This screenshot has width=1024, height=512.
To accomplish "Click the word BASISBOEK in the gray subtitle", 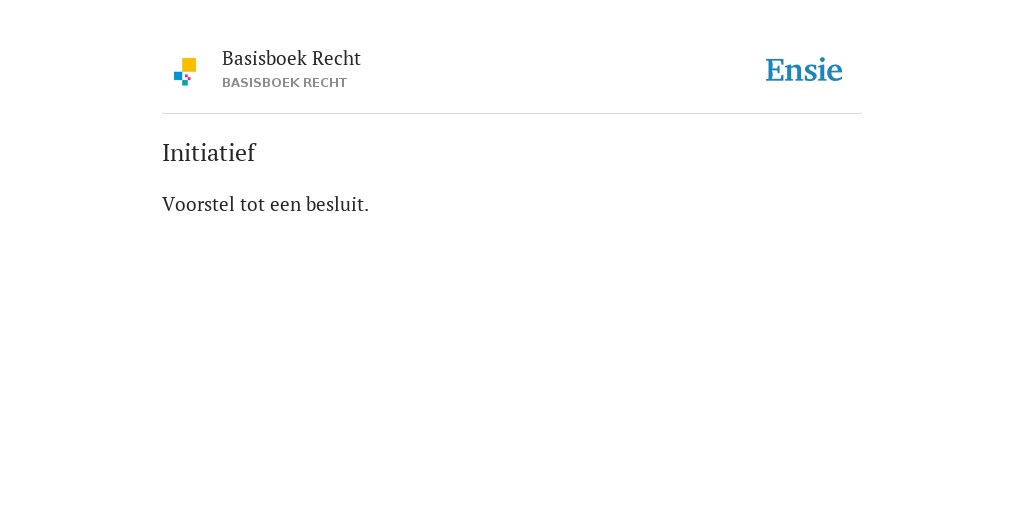I will coord(261,83).
